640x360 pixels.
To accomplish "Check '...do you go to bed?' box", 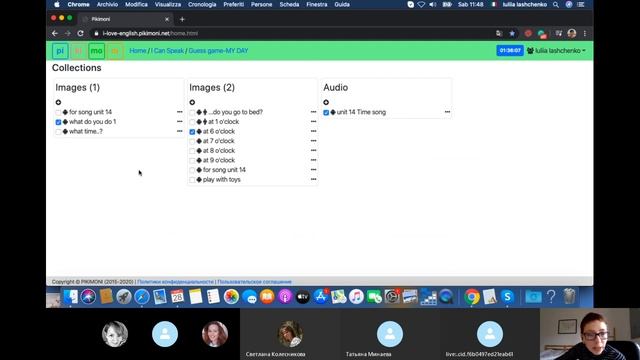I will pyautogui.click(x=192, y=112).
